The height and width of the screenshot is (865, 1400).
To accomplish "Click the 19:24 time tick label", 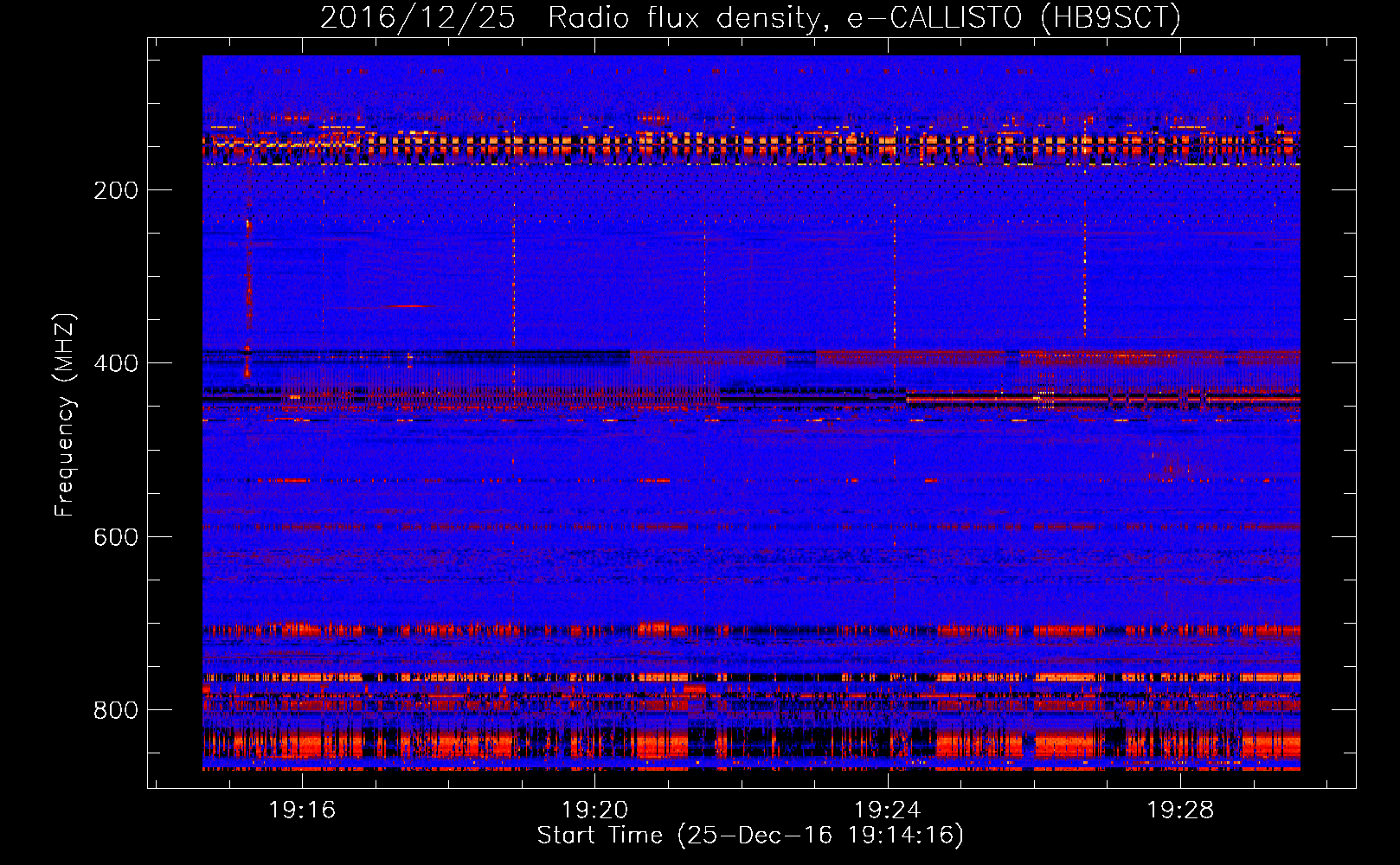I will tap(887, 811).
